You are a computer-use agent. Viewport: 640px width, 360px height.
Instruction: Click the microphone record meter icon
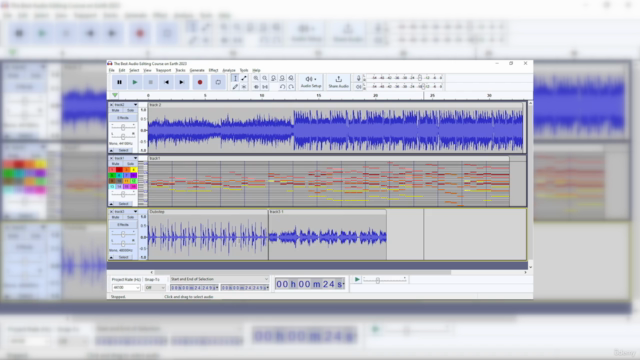click(x=358, y=78)
